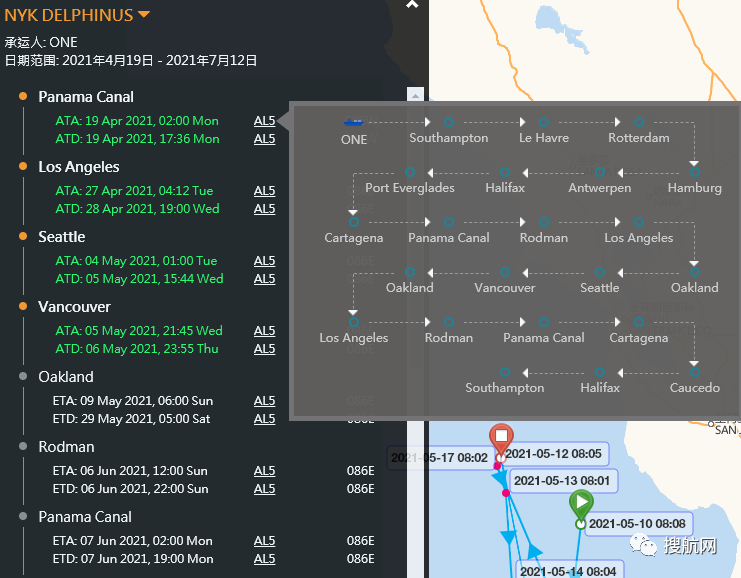741x578 pixels.
Task: Close the vessel schedule panel
Action: 412,5
